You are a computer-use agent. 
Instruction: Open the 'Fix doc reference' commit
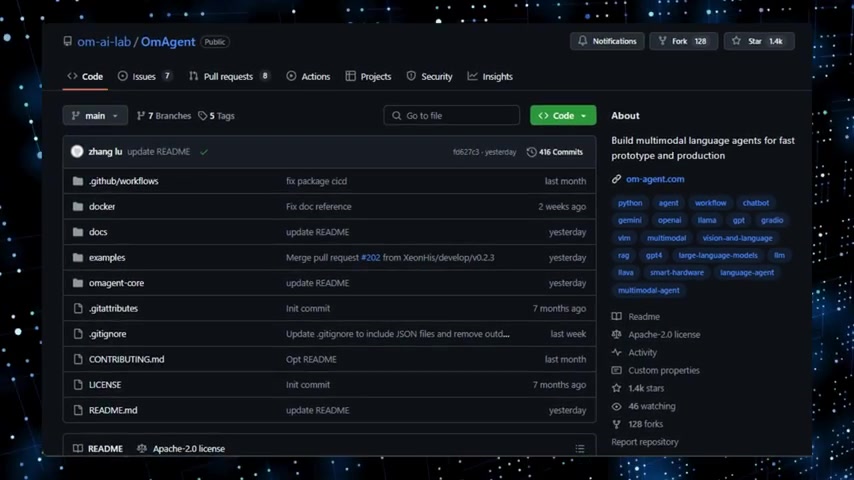pyautogui.click(x=319, y=206)
